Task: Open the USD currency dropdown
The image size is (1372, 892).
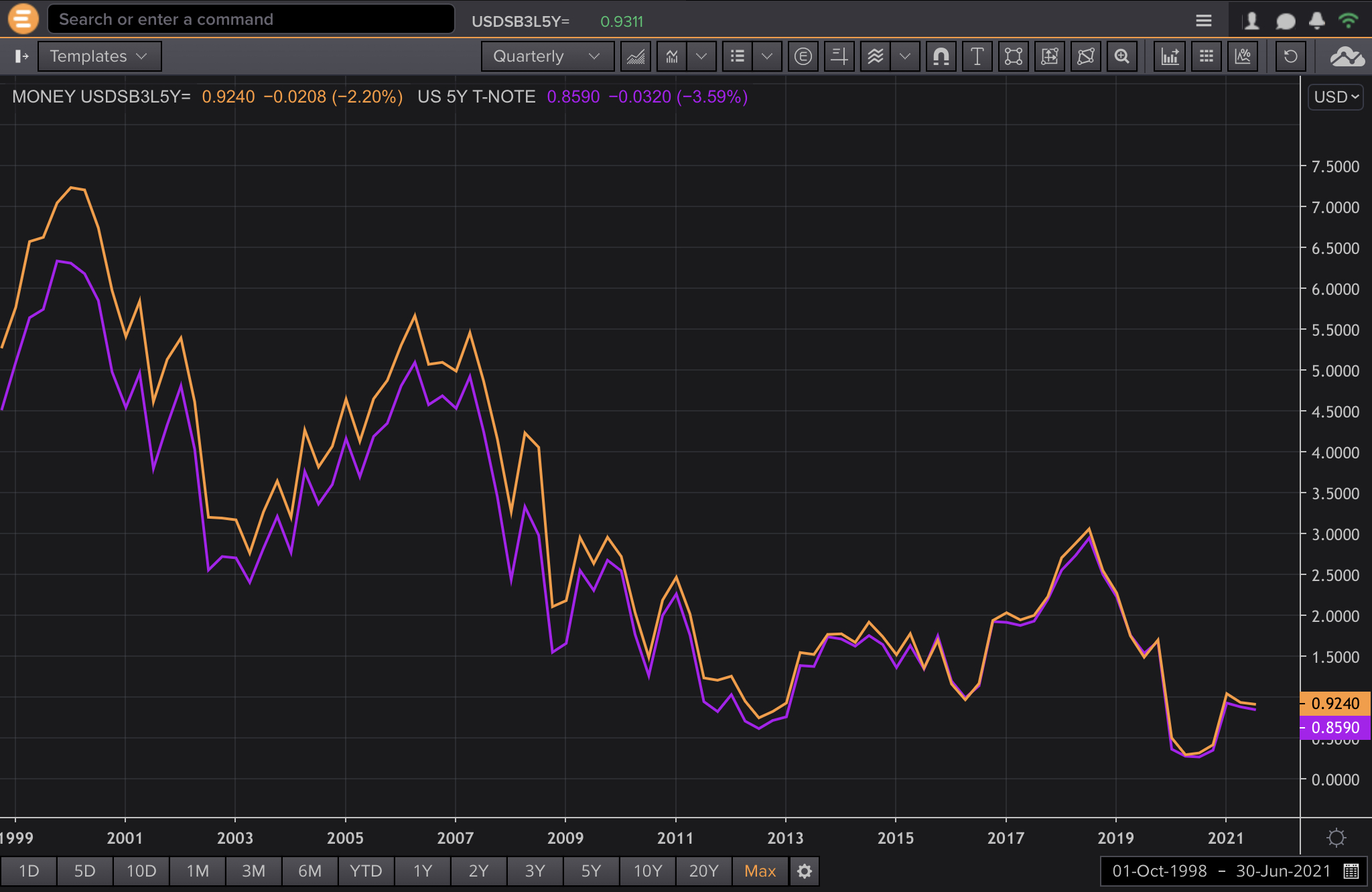Action: (1336, 97)
